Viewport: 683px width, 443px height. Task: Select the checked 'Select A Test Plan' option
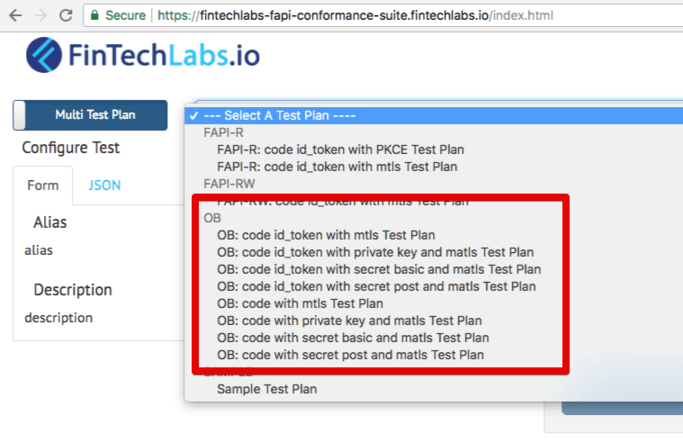278,116
